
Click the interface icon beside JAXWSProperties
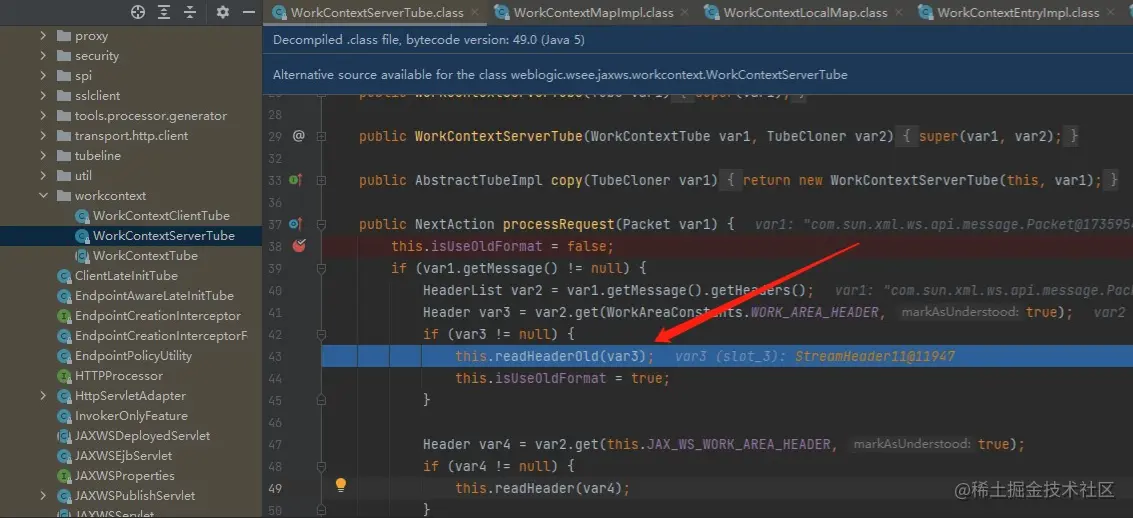click(x=64, y=475)
